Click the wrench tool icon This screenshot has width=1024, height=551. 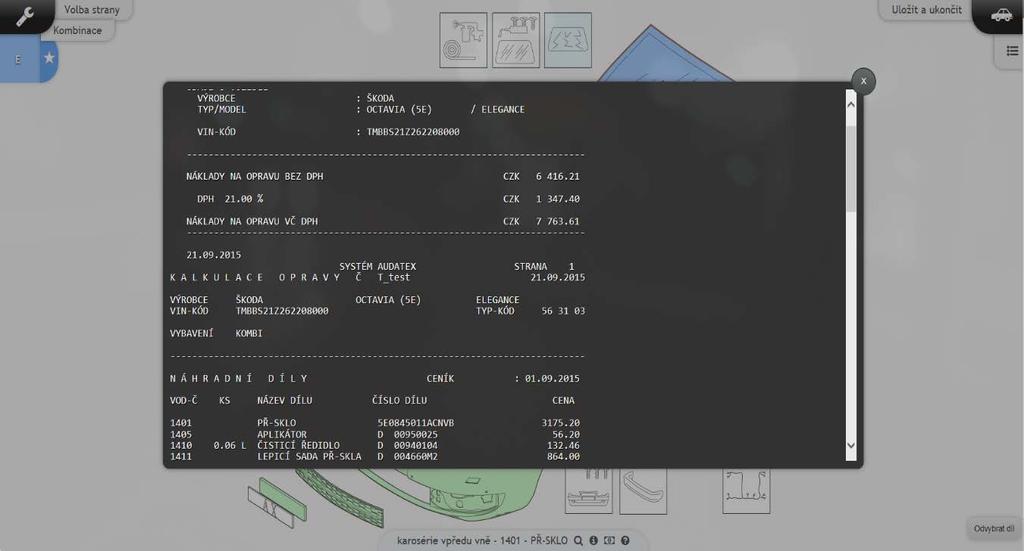pos(25,16)
